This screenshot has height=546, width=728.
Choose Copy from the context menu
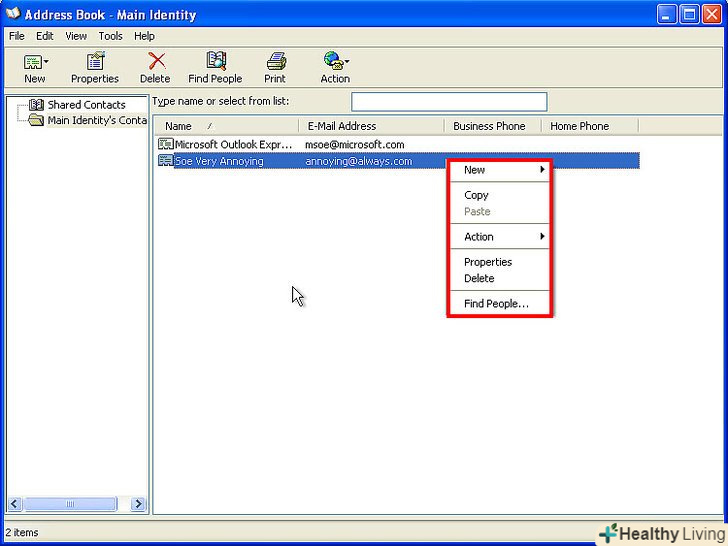477,195
